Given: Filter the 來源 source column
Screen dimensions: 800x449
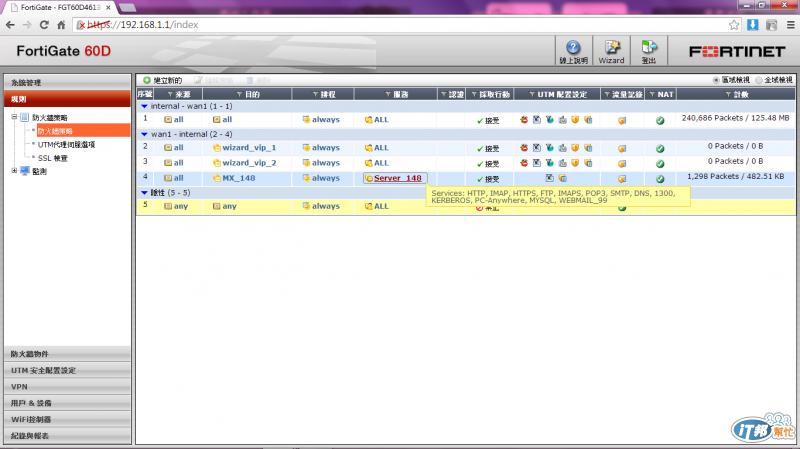Looking at the screenshot, I should pos(170,94).
